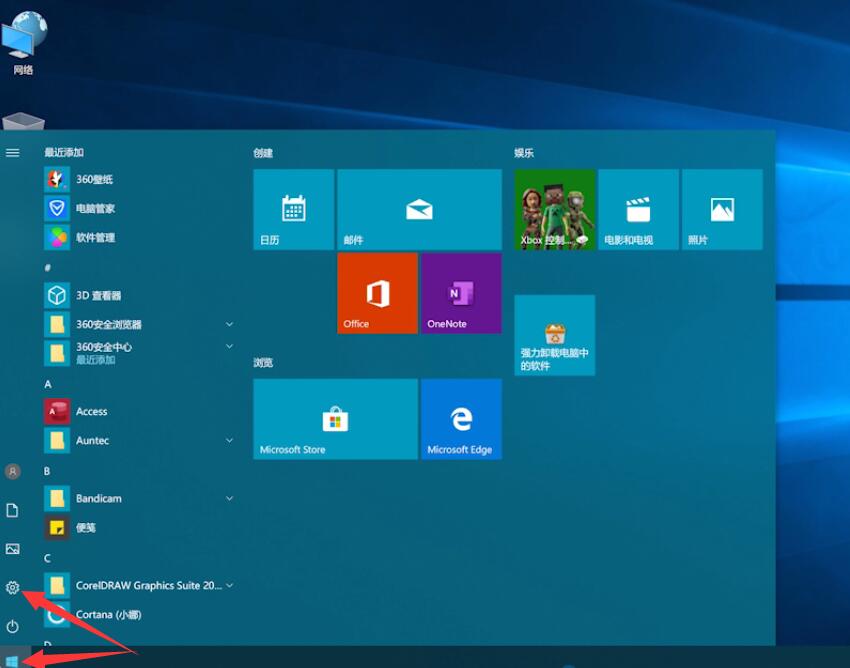
Task: Open the 电脑管家 app
Action: click(138, 208)
